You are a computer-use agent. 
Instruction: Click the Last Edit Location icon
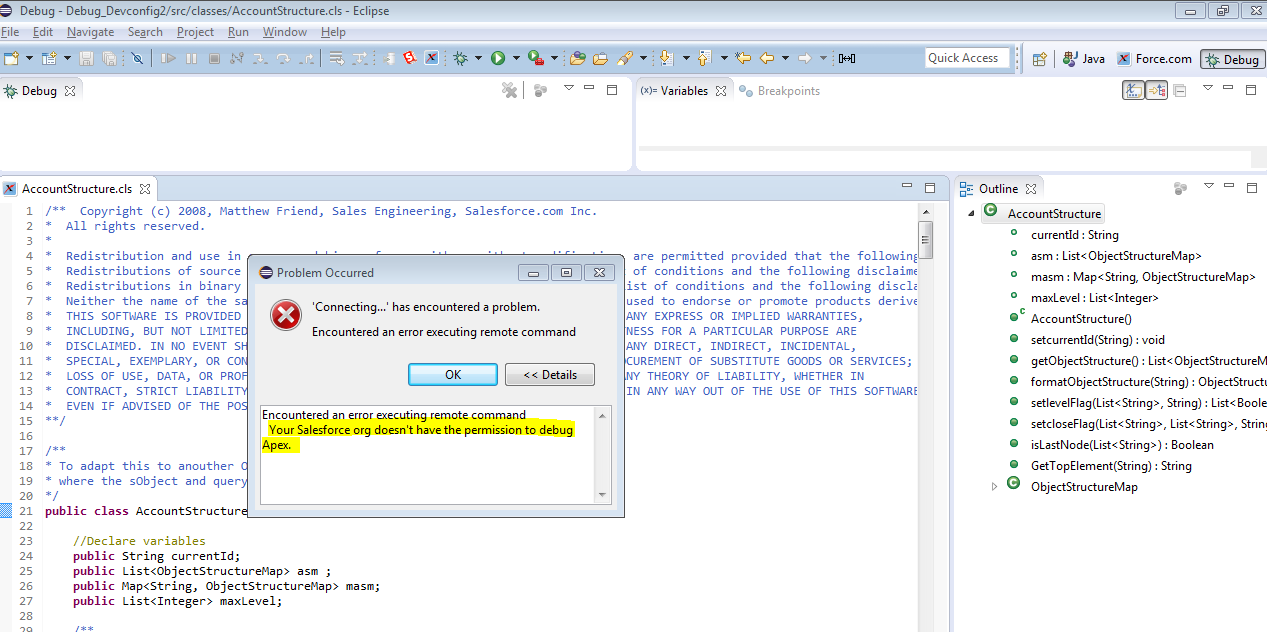[743, 59]
